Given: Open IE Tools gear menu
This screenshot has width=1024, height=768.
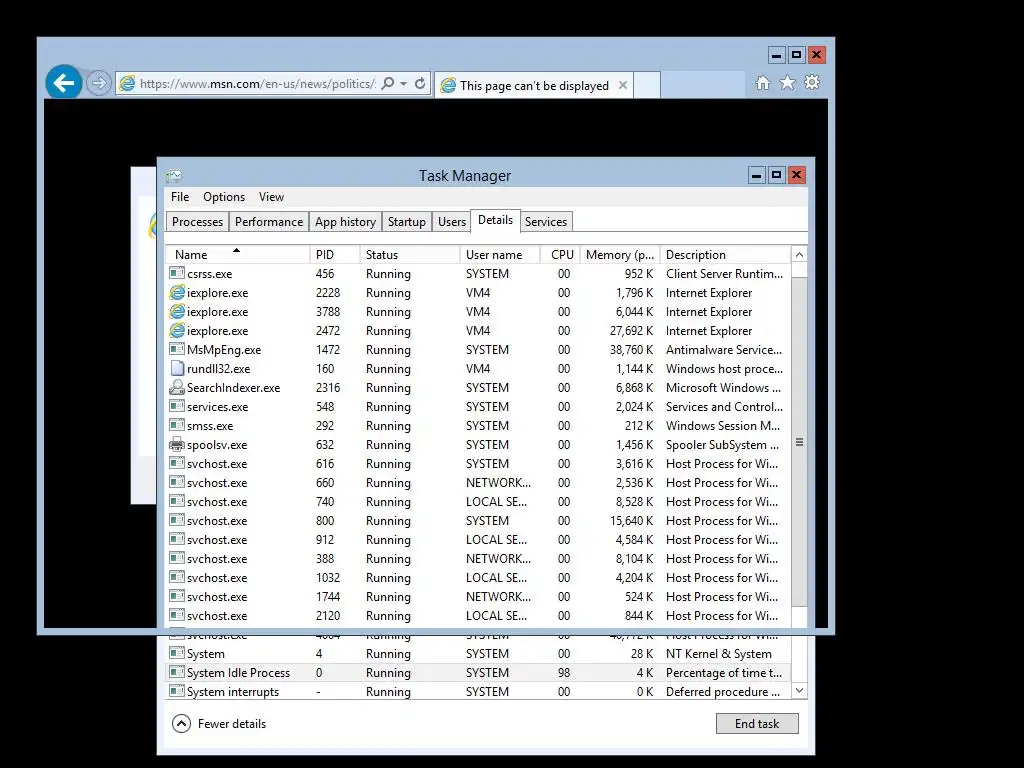Looking at the screenshot, I should pyautogui.click(x=812, y=83).
